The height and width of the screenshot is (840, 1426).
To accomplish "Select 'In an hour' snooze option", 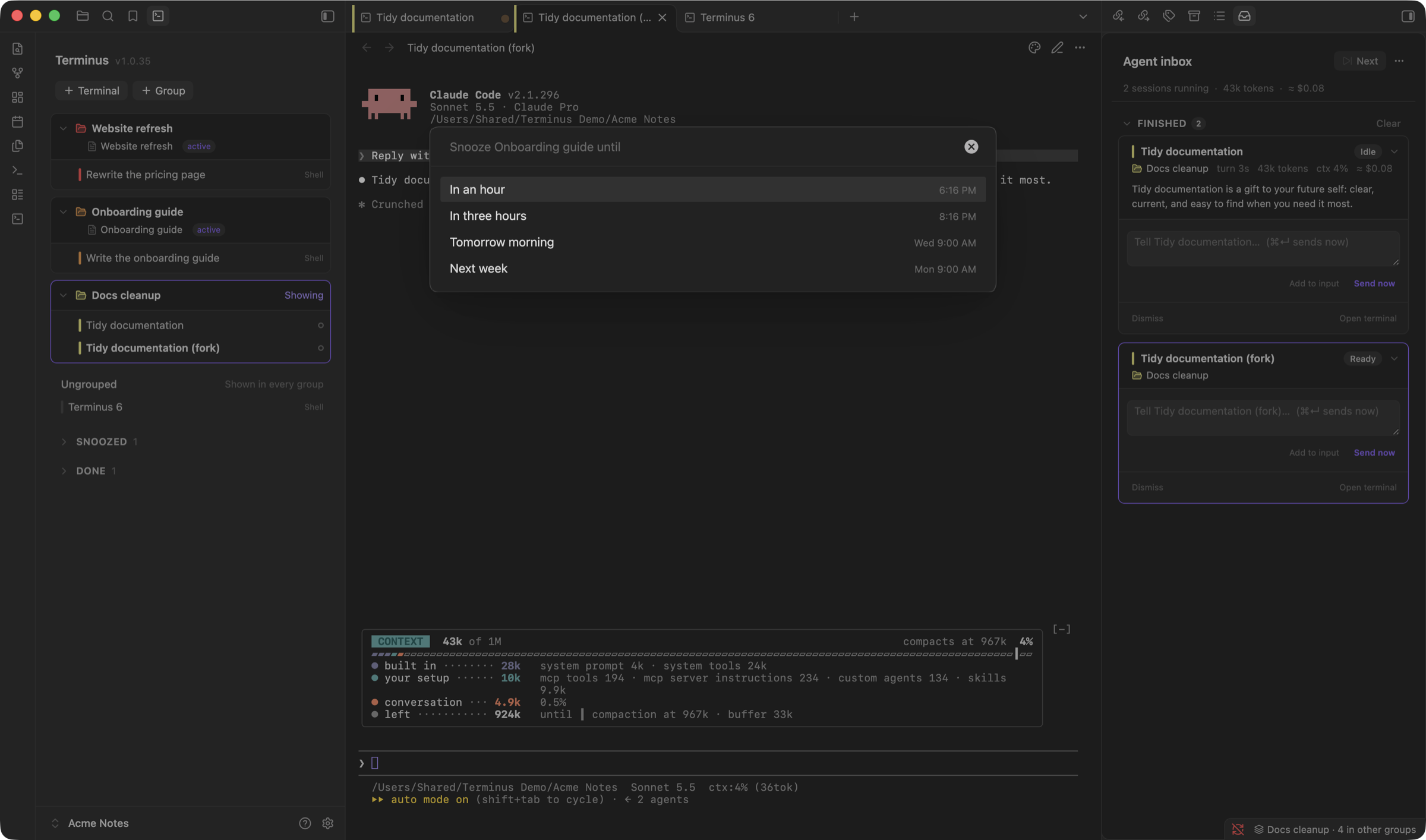I will coord(712,190).
